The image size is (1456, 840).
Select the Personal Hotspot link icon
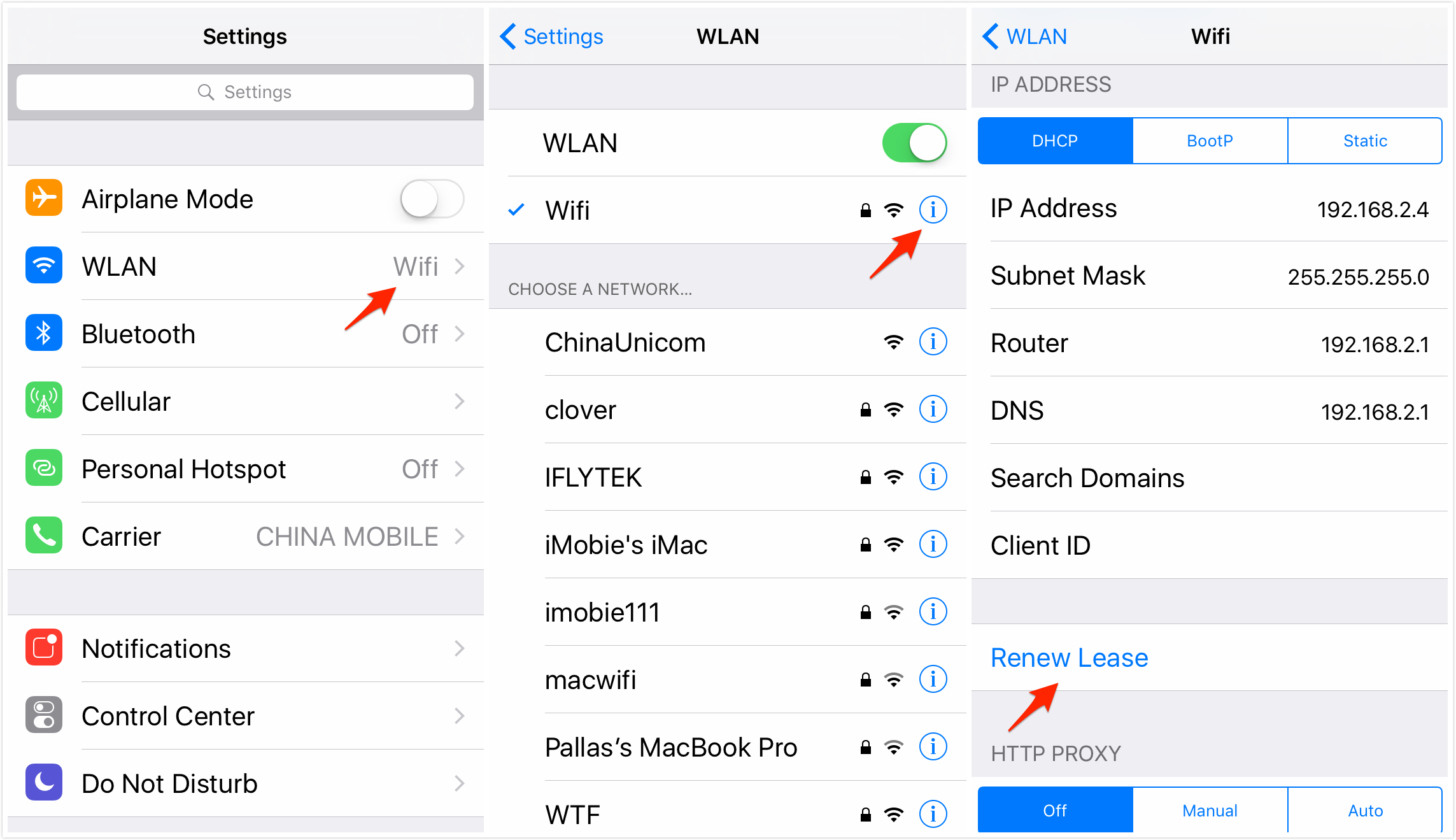[44, 468]
